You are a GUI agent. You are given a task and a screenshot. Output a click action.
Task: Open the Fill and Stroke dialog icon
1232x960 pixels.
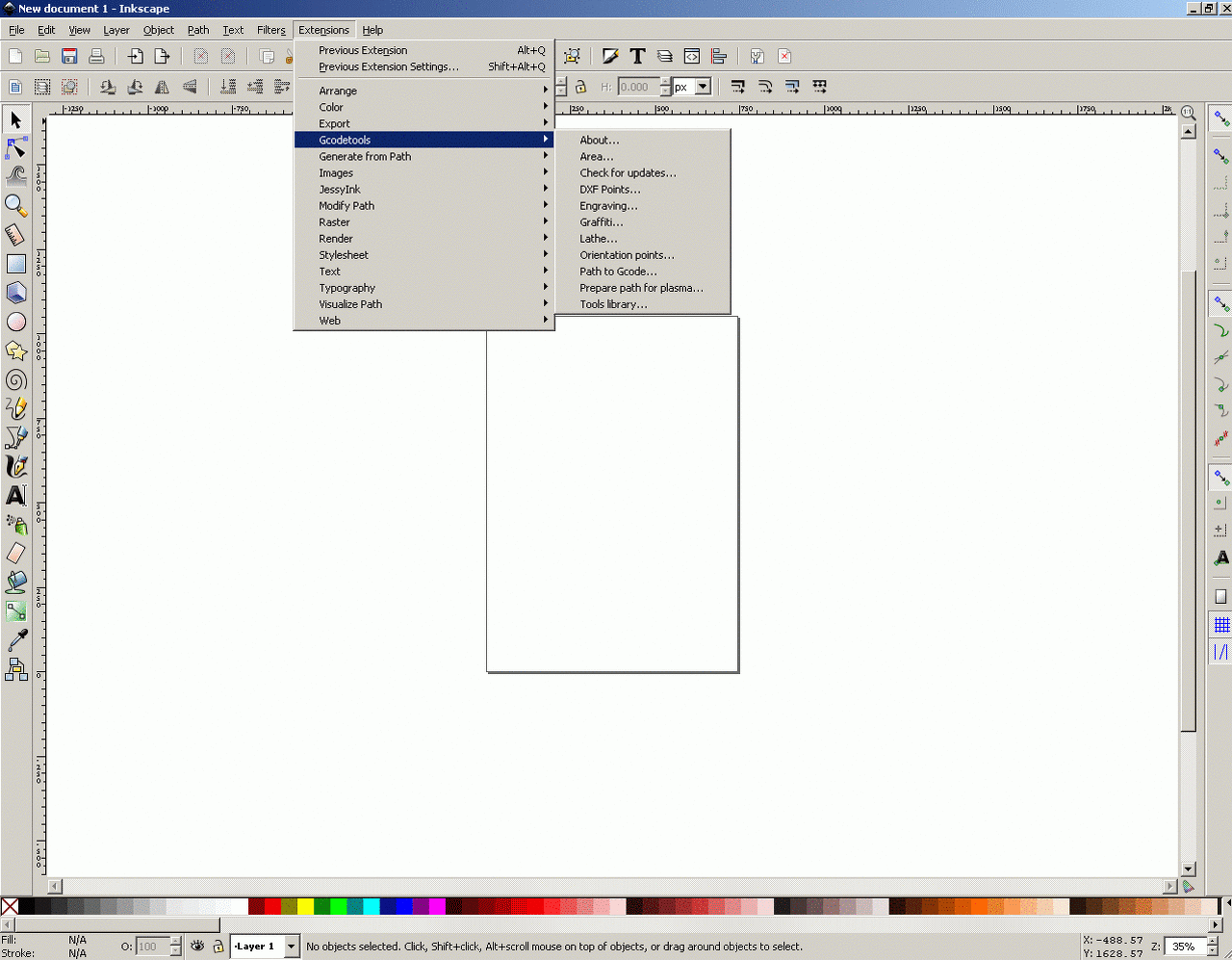point(610,56)
